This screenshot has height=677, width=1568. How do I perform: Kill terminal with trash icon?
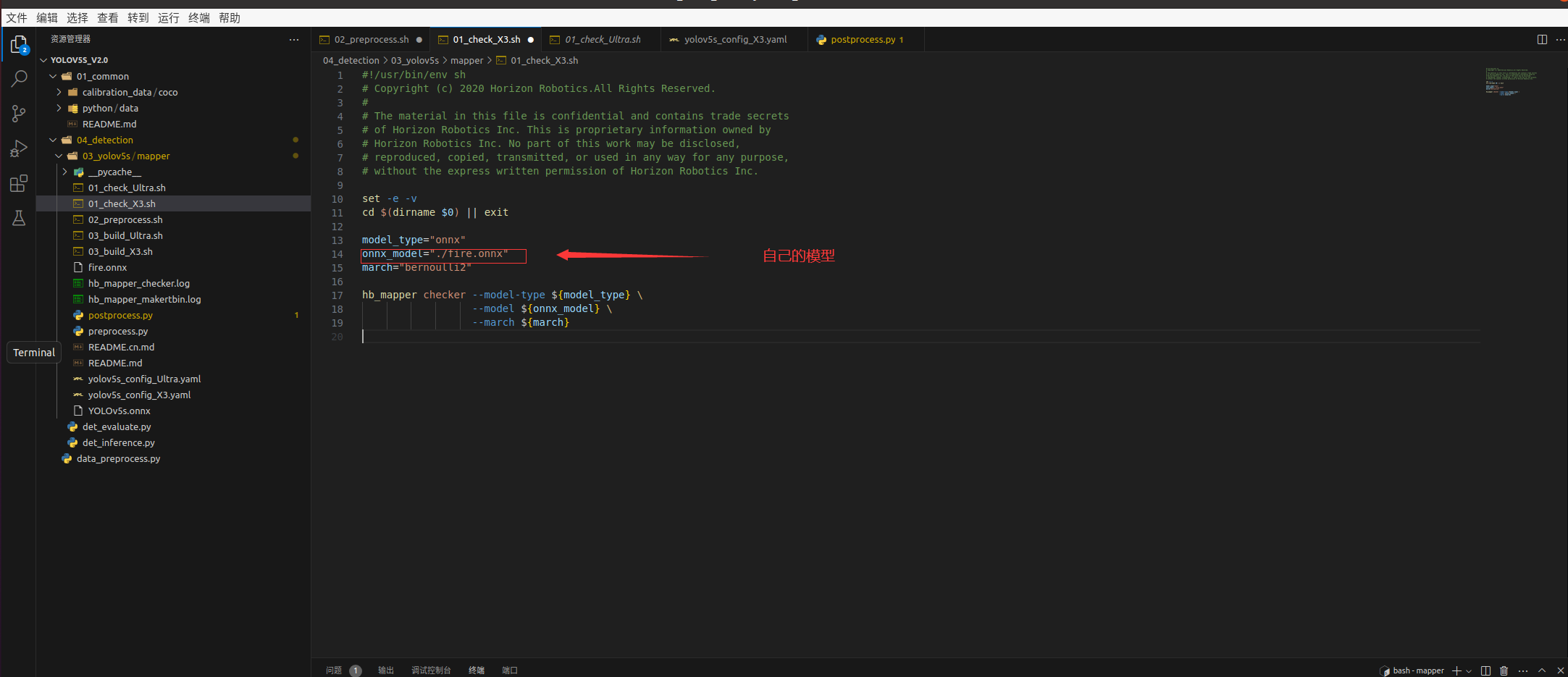[1504, 670]
